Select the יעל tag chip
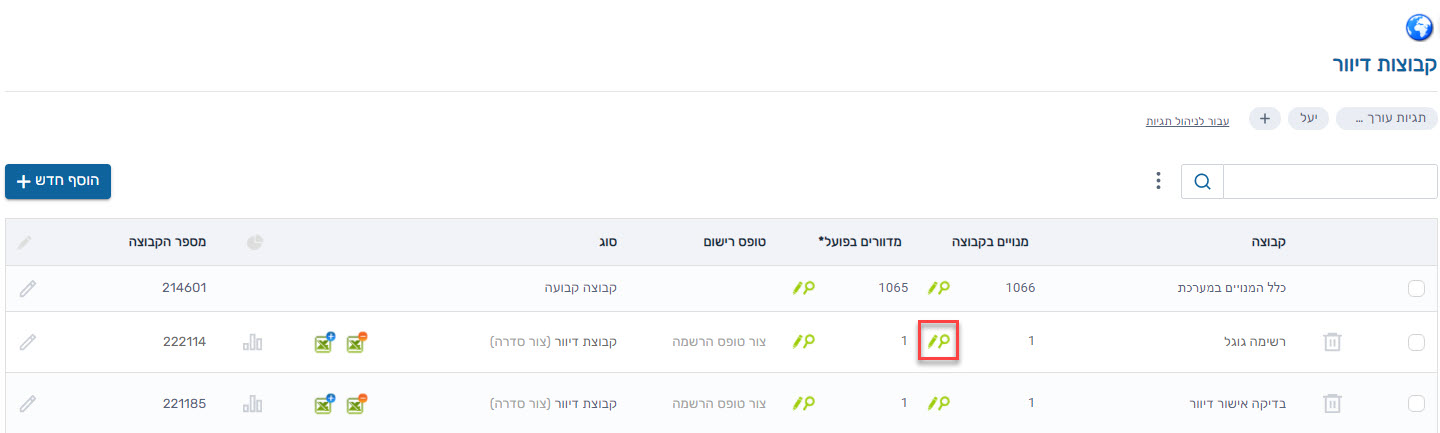 pos(1308,119)
